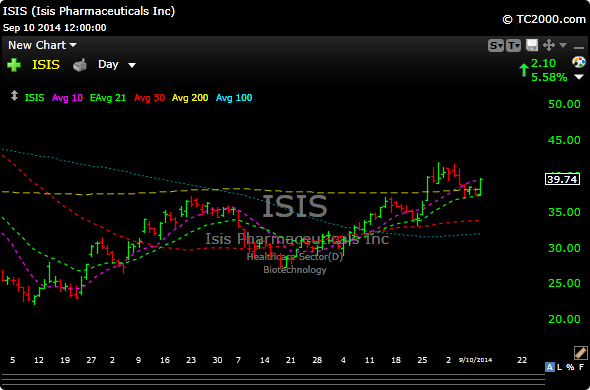
Task: Click the 28 date axis label
Action: (317, 360)
